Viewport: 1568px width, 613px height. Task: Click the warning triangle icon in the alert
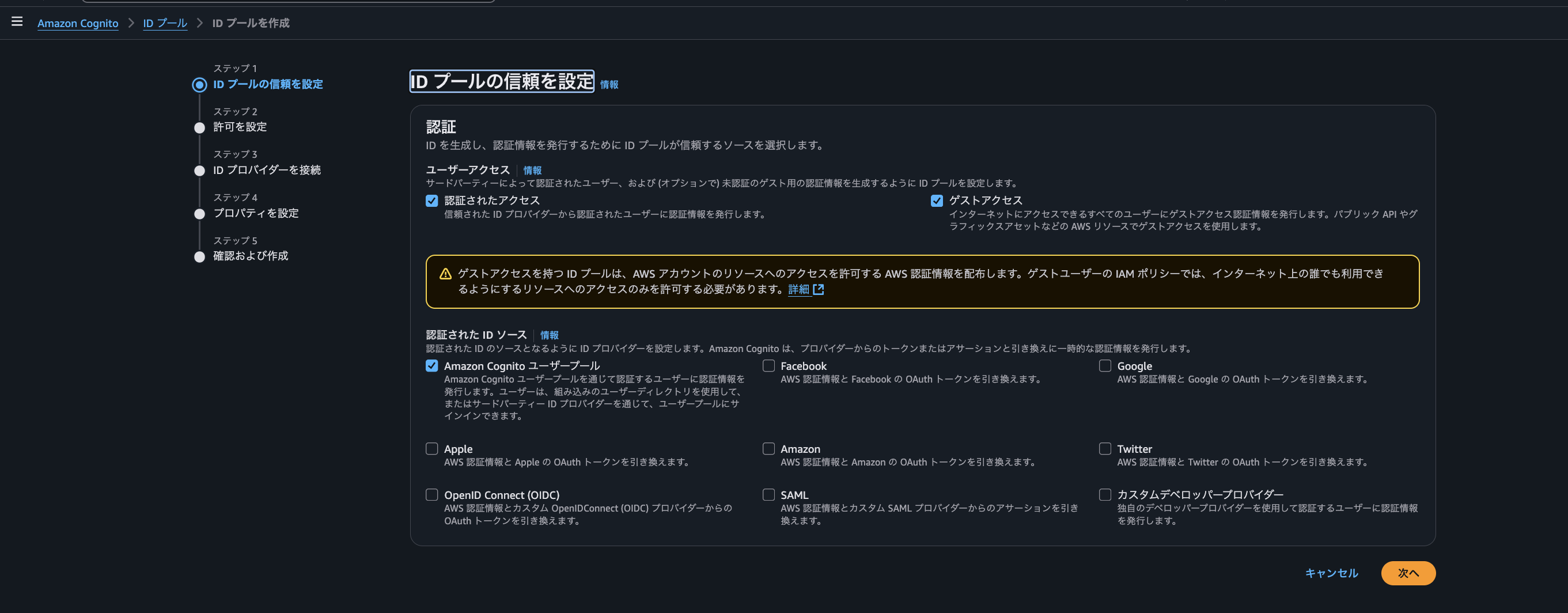(x=445, y=274)
